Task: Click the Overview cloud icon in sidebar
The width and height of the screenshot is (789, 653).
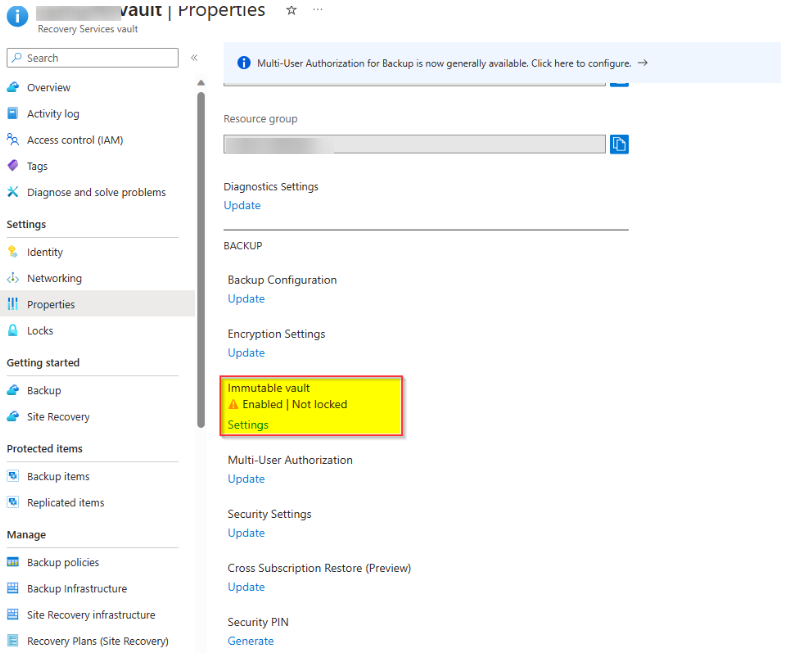Action: coord(13,87)
